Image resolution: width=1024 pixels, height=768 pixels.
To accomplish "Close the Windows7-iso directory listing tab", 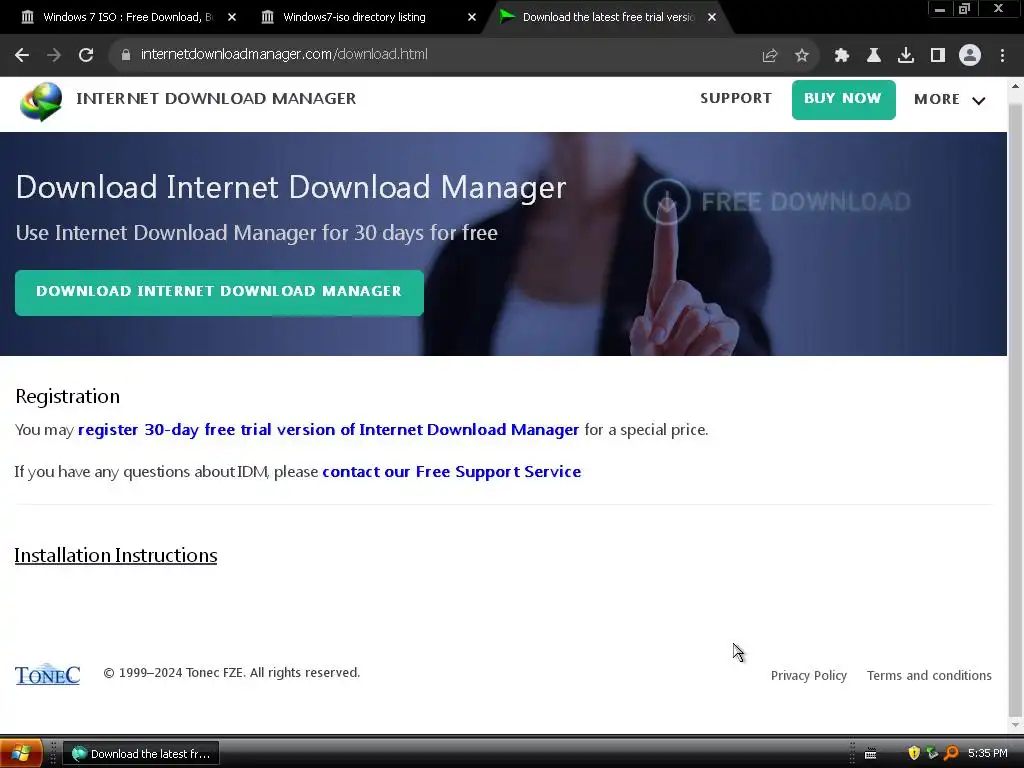I will (x=472, y=17).
